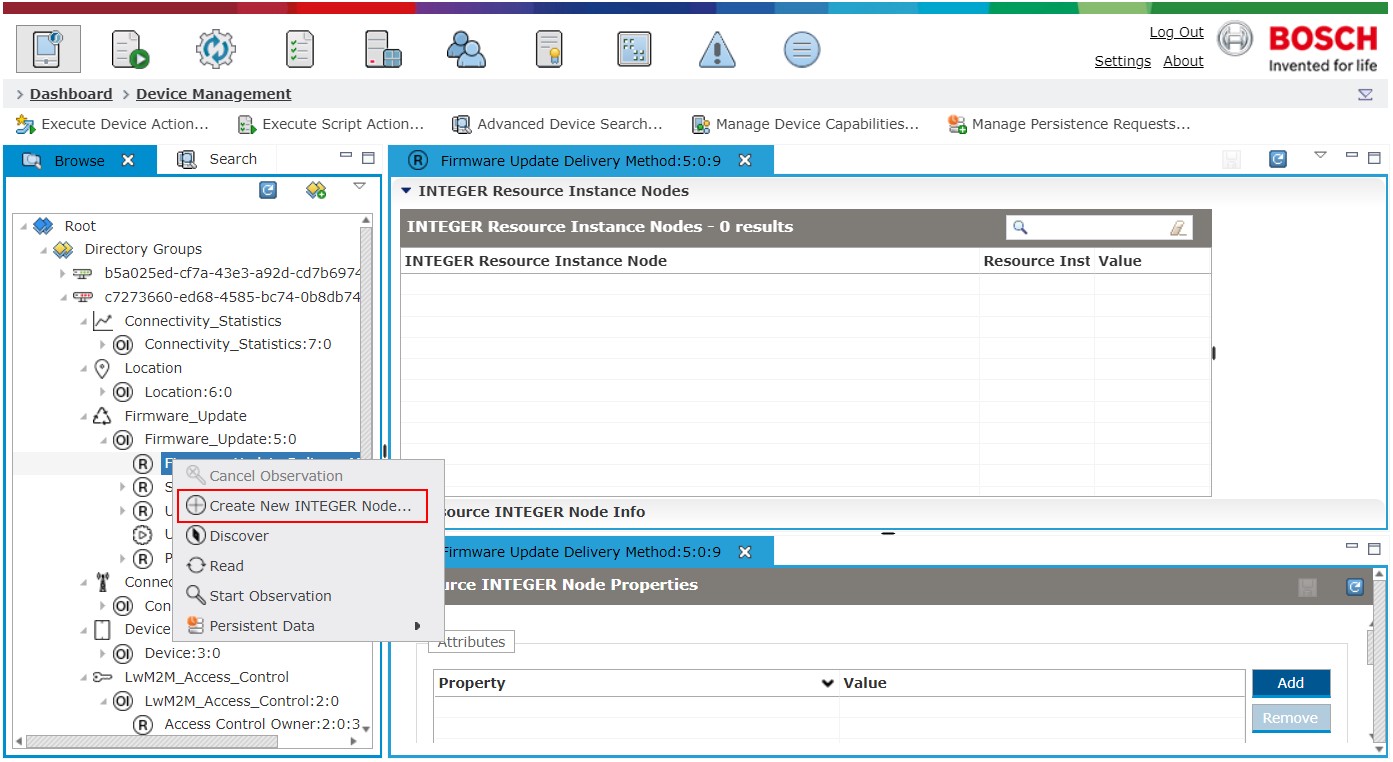1393x762 pixels.
Task: Open the certificate document toolbar icon
Action: 549,48
